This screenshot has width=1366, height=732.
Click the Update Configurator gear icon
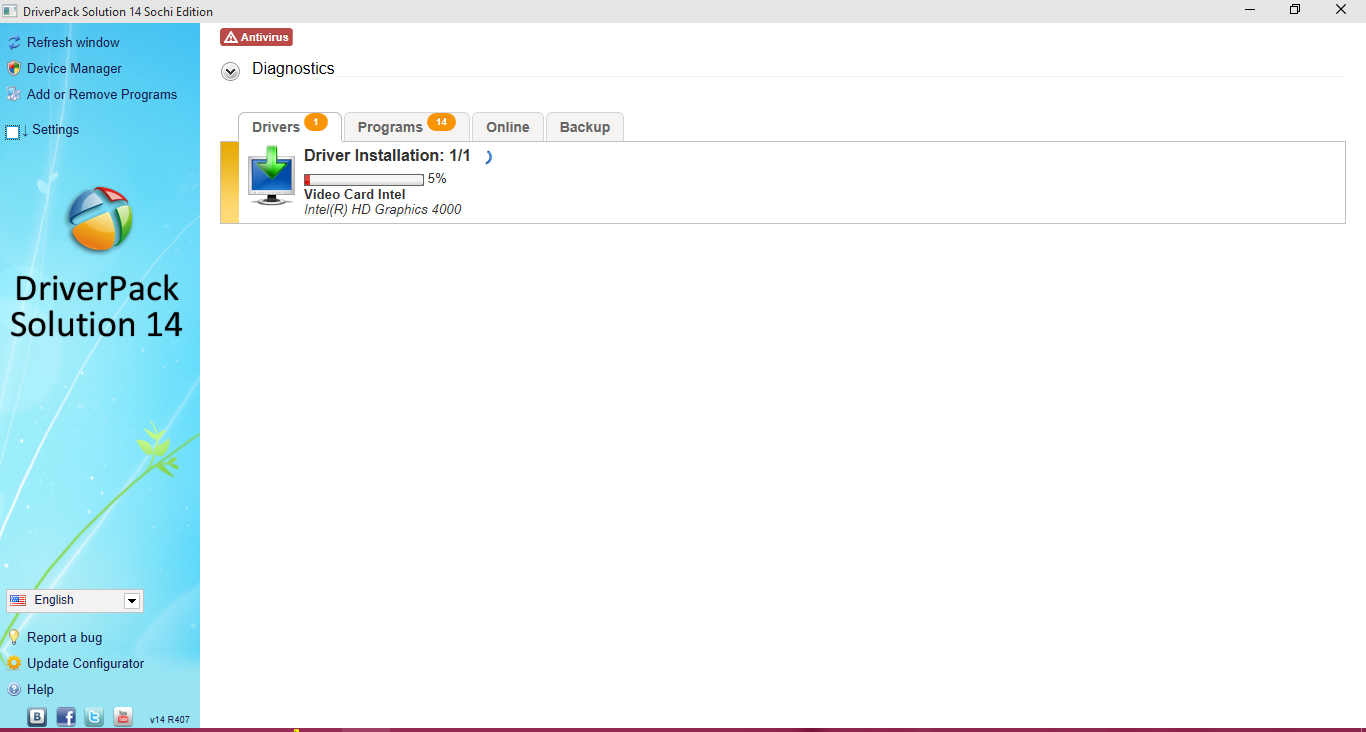tap(14, 664)
